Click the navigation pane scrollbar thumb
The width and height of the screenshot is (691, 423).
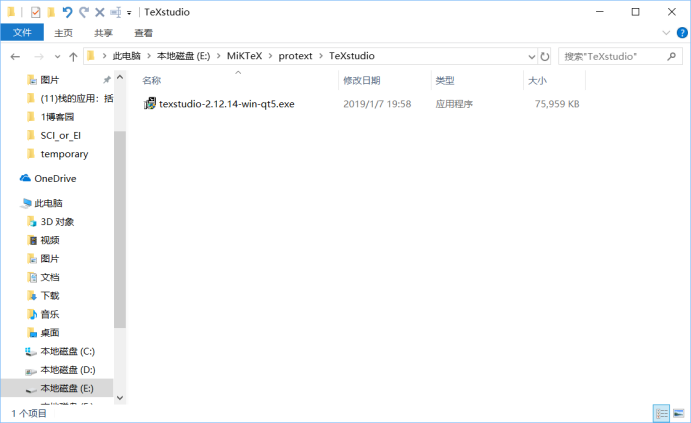tap(120, 229)
